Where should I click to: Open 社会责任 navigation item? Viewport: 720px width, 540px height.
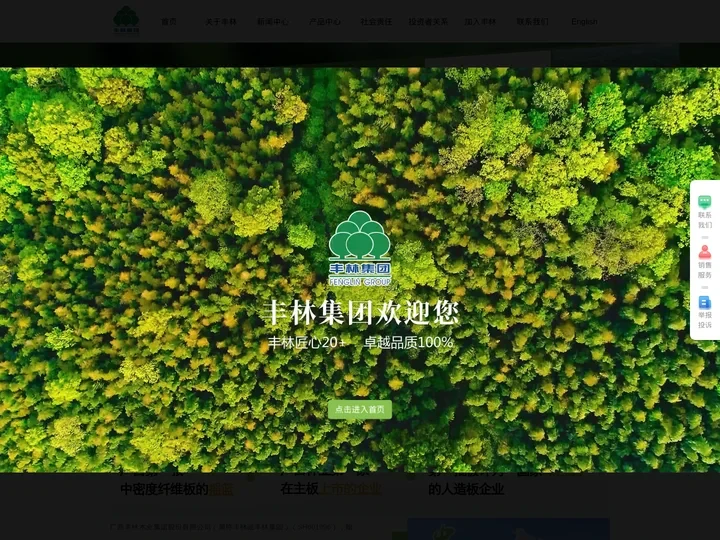click(376, 22)
